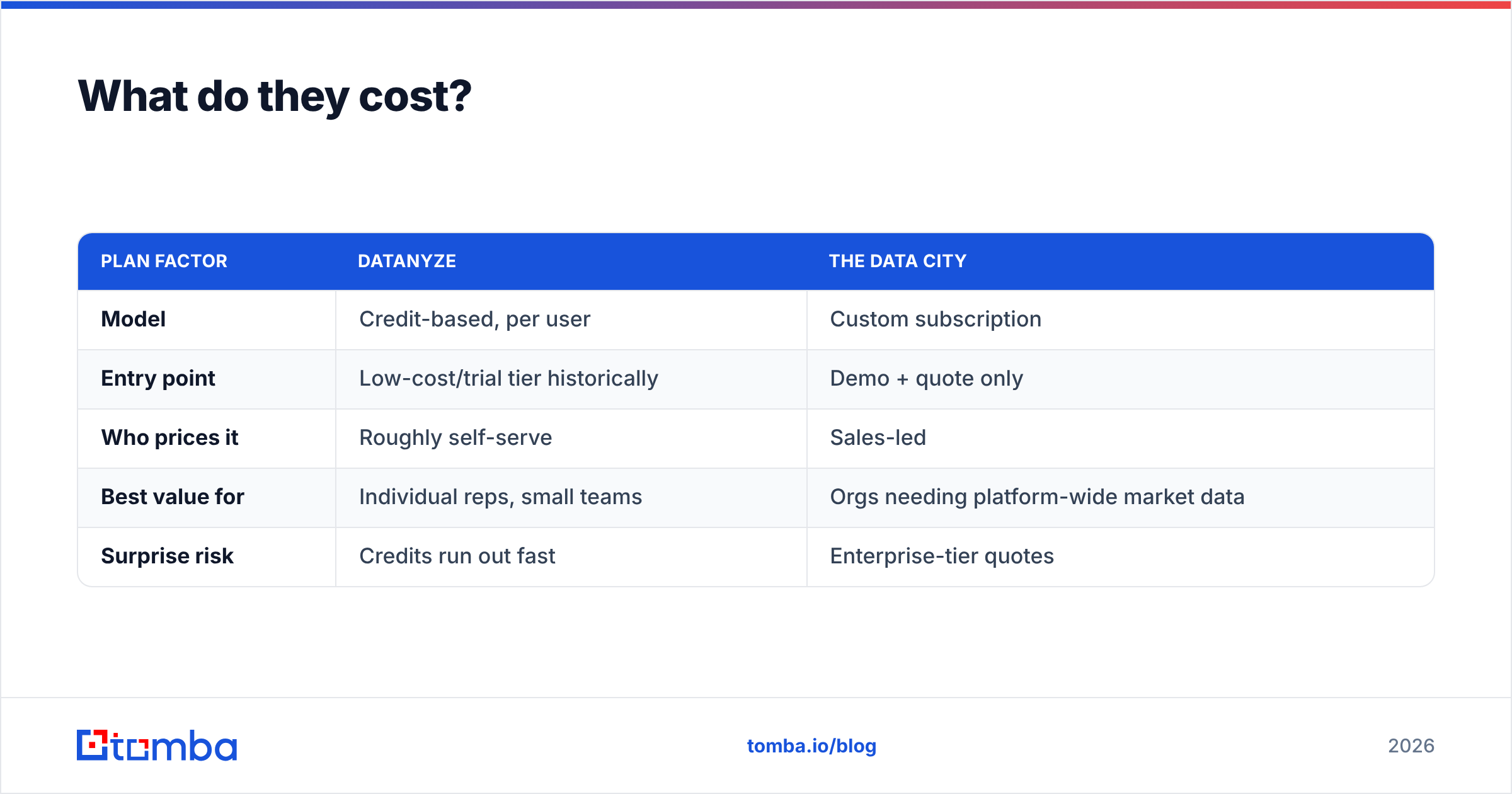Click the PLAN FACTOR column header
Viewport: 1512px width, 794px height.
(164, 261)
